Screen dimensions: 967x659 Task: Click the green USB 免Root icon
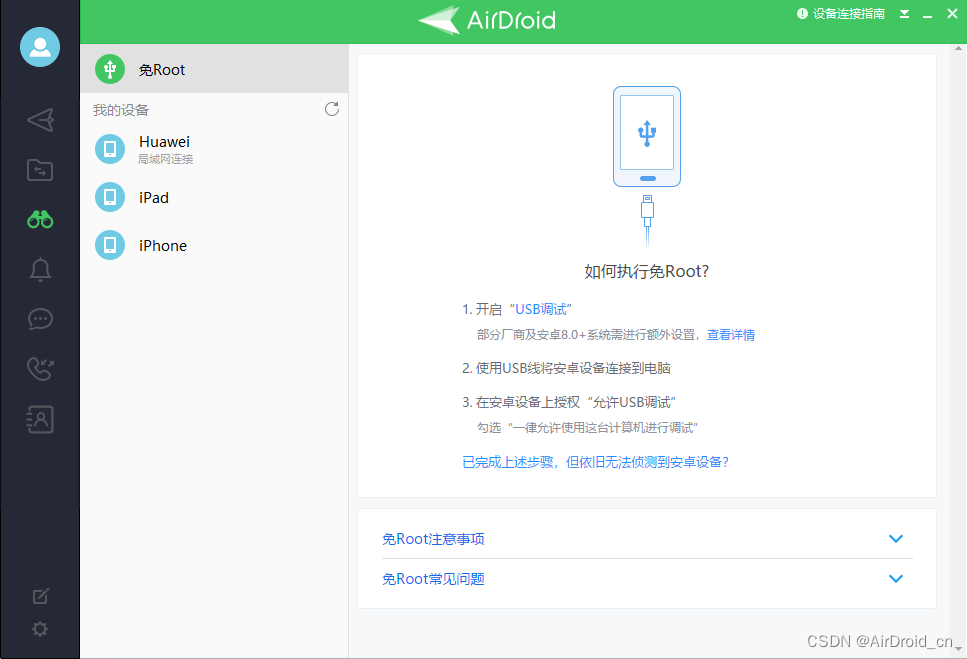(x=110, y=69)
